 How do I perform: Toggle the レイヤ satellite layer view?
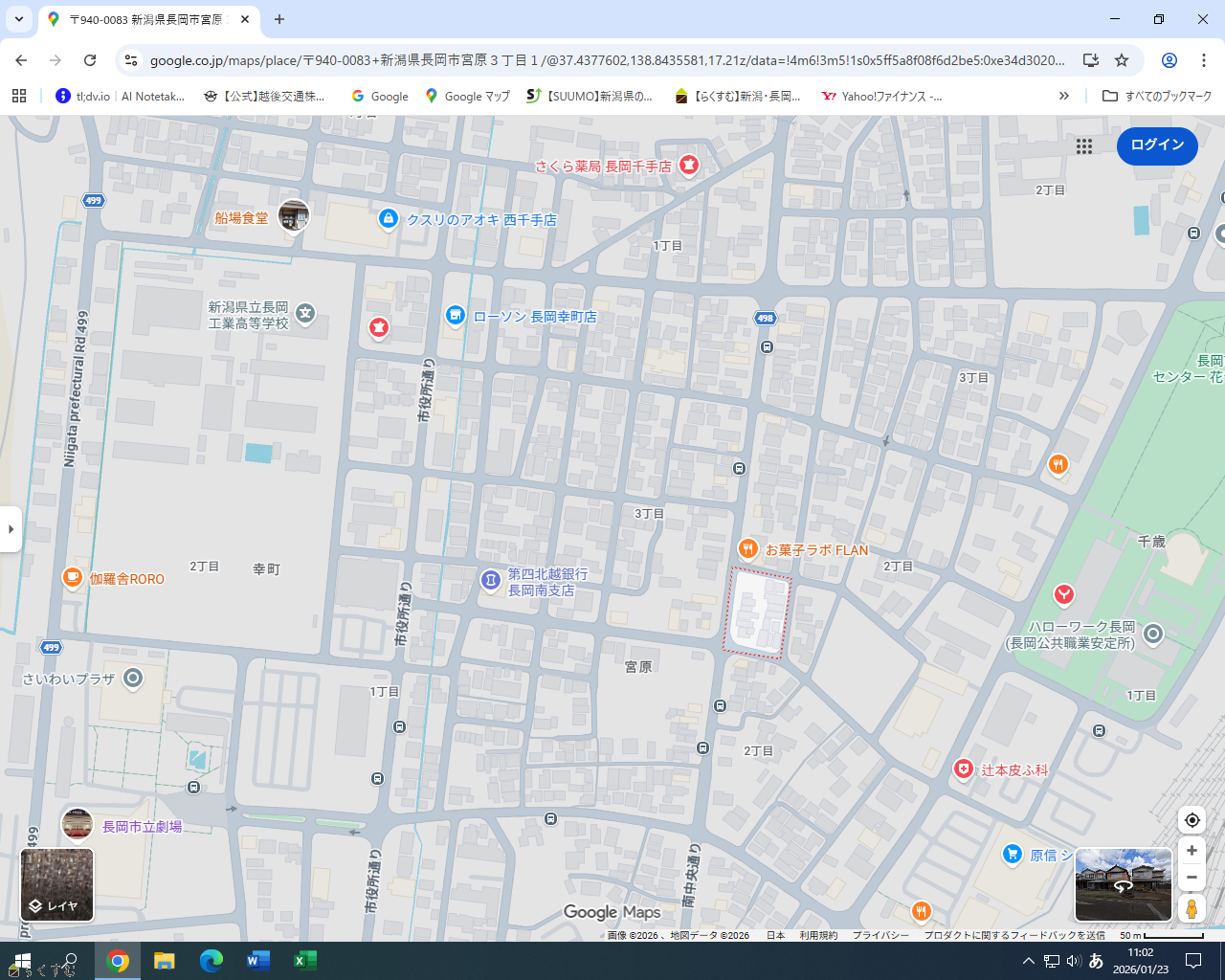point(57,885)
